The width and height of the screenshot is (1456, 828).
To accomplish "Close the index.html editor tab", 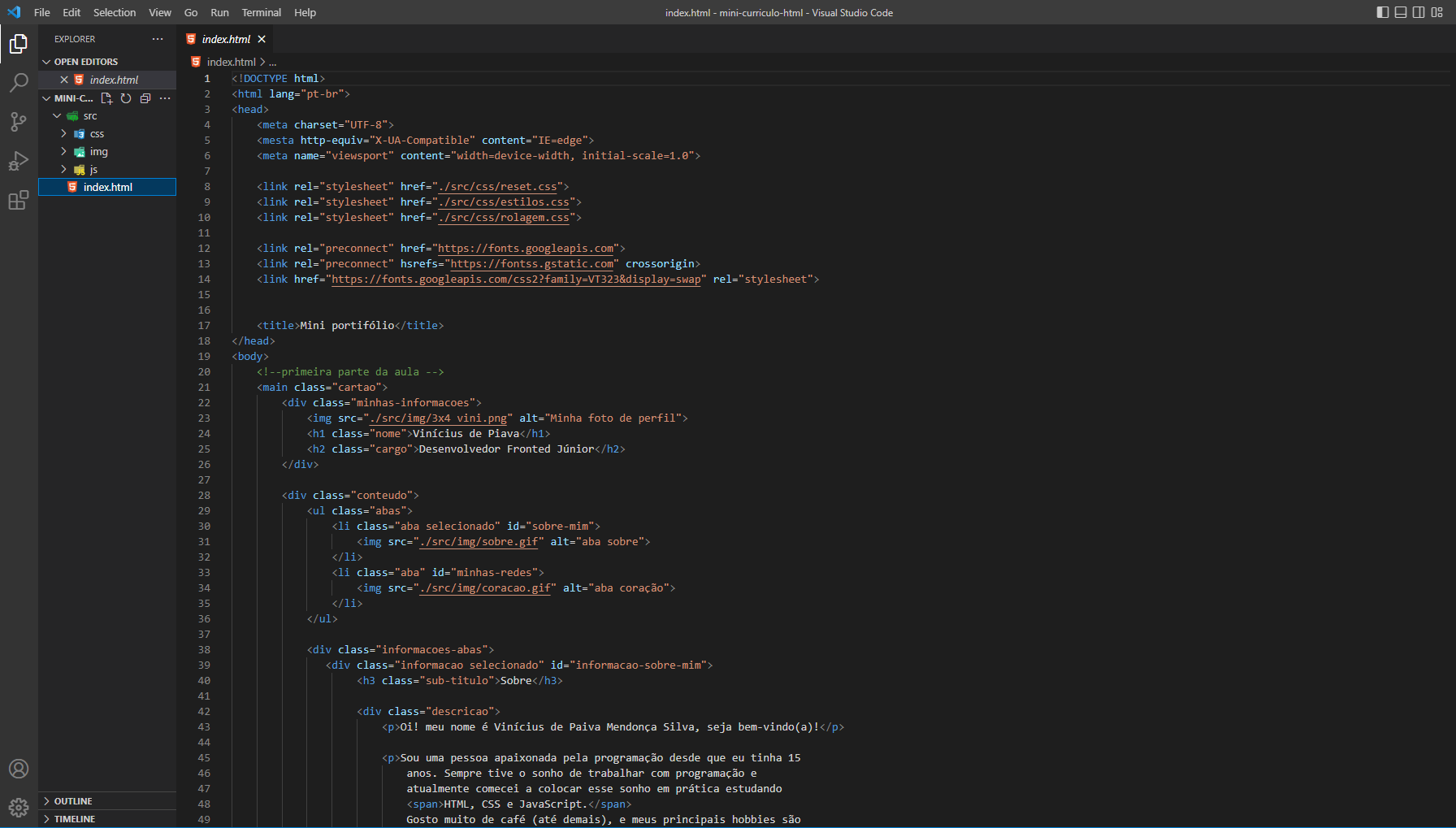I will [x=262, y=39].
